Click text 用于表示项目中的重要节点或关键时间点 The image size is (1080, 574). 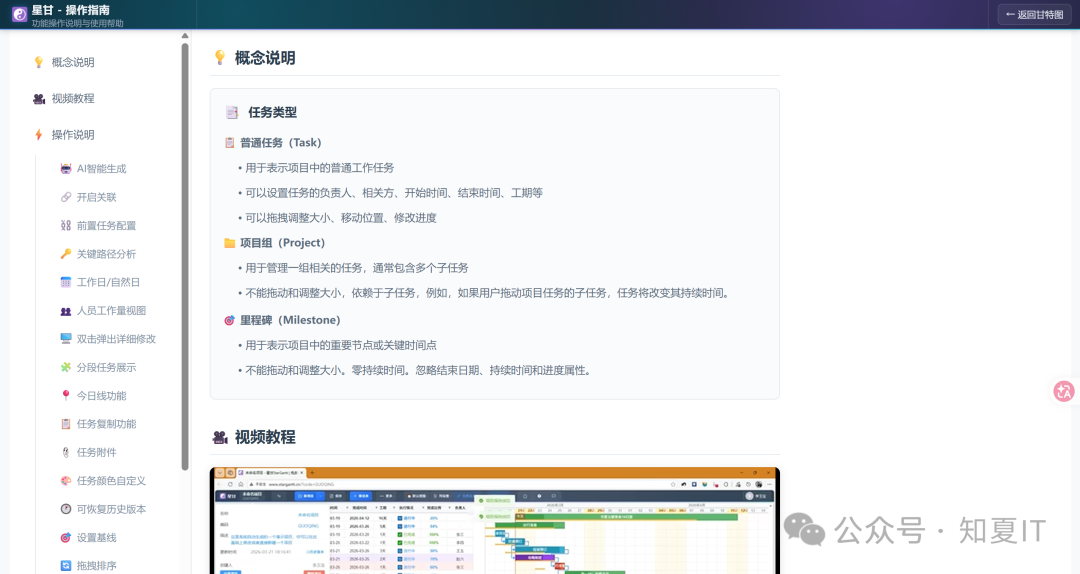(x=341, y=345)
